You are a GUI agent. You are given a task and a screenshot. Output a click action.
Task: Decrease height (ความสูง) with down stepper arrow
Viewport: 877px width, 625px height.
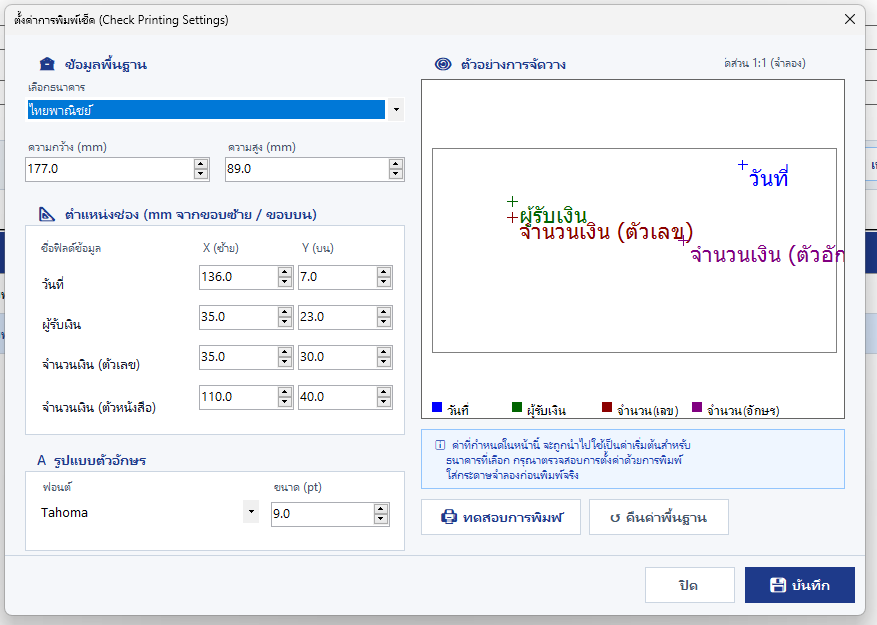[x=395, y=174]
